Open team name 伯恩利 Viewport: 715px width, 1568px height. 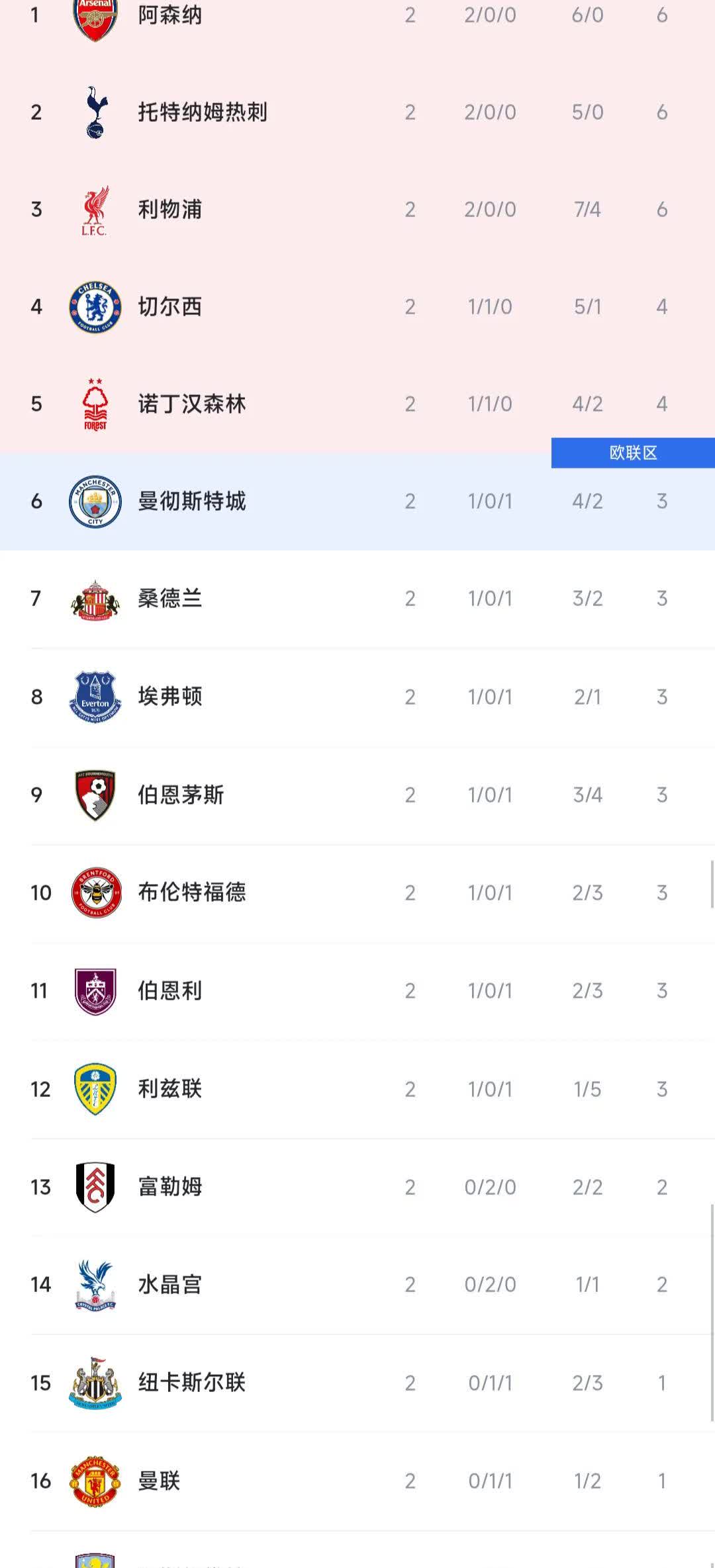coord(169,990)
